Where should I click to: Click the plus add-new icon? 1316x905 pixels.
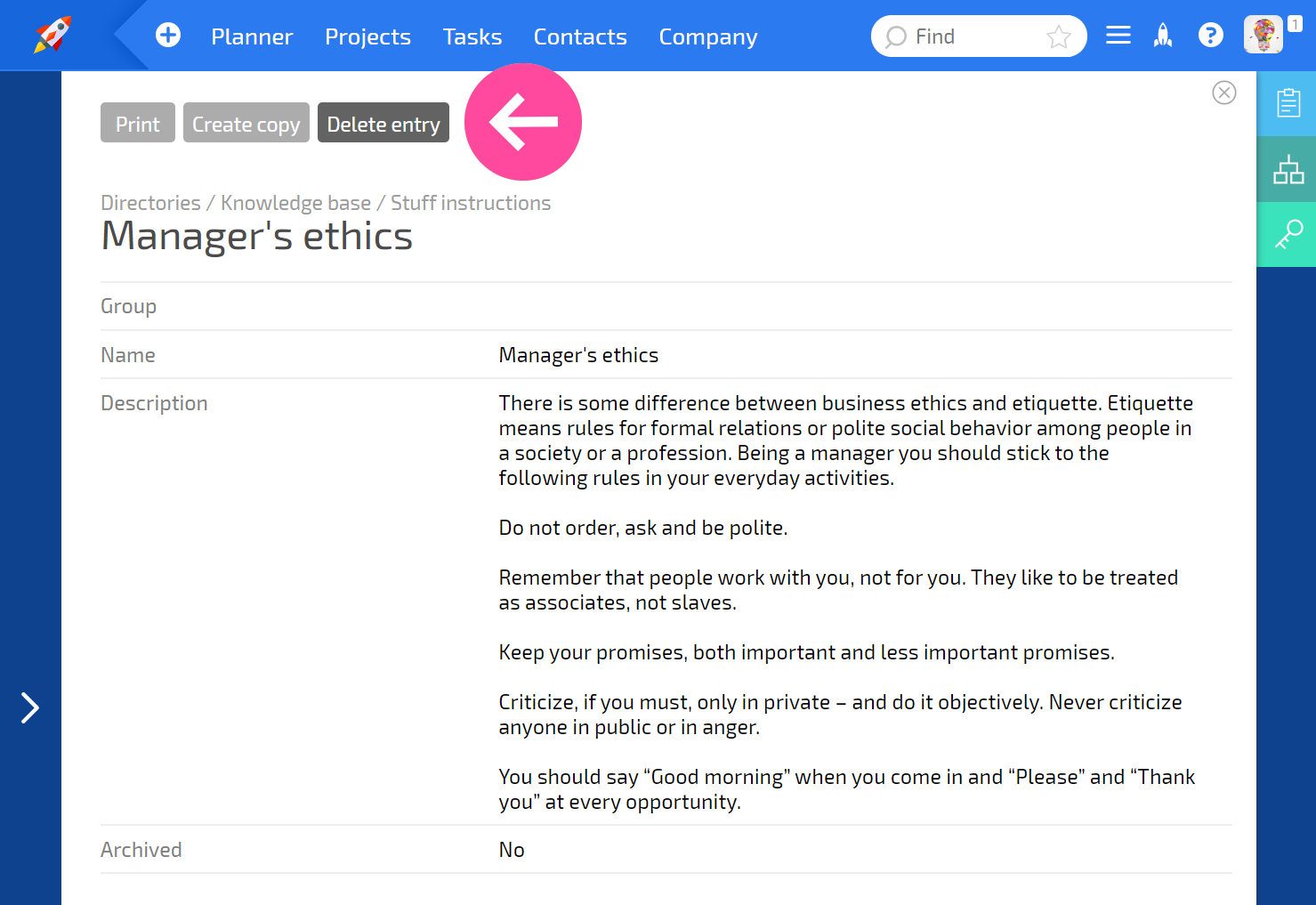[168, 35]
